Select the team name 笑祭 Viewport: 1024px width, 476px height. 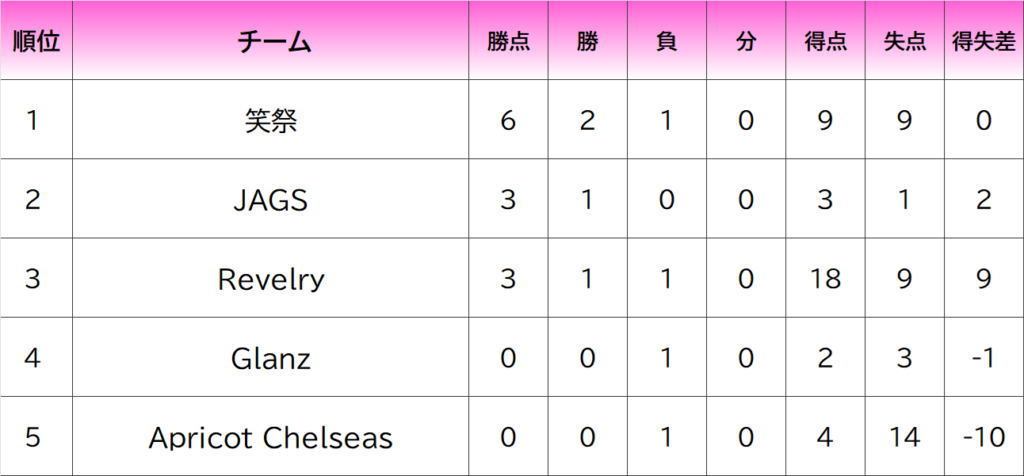[x=271, y=121]
